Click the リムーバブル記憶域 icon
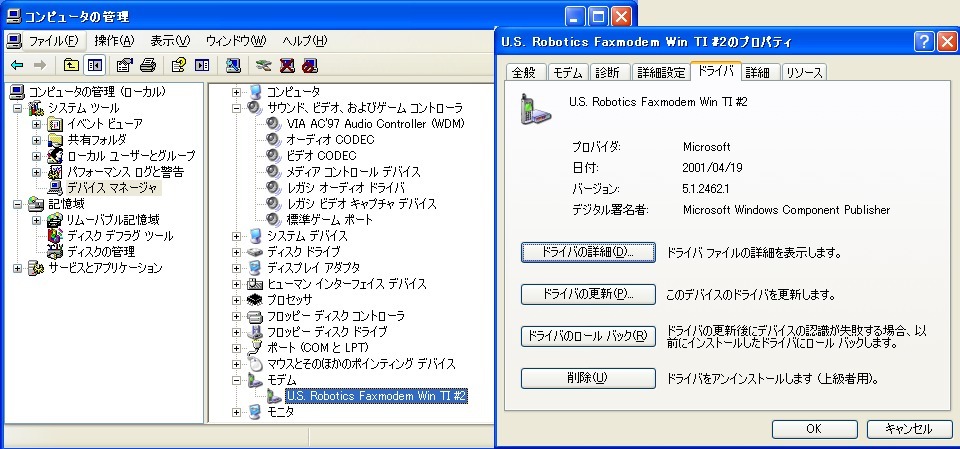 point(55,219)
